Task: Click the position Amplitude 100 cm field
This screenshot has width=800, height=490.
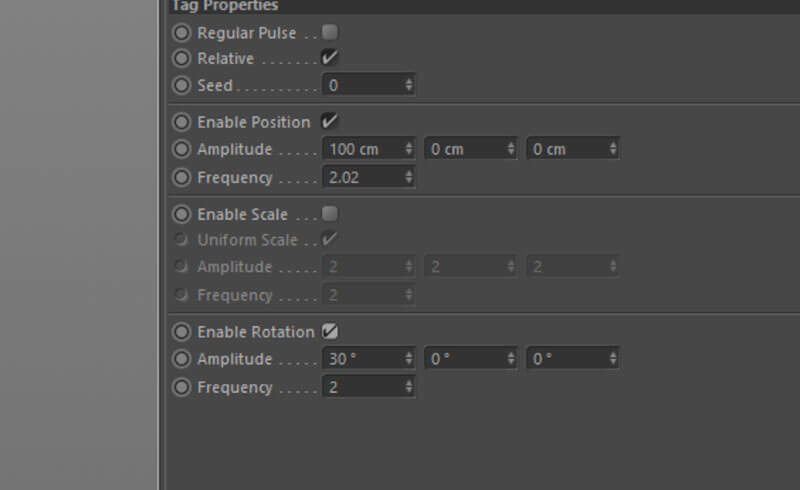Action: pyautogui.click(x=362, y=149)
